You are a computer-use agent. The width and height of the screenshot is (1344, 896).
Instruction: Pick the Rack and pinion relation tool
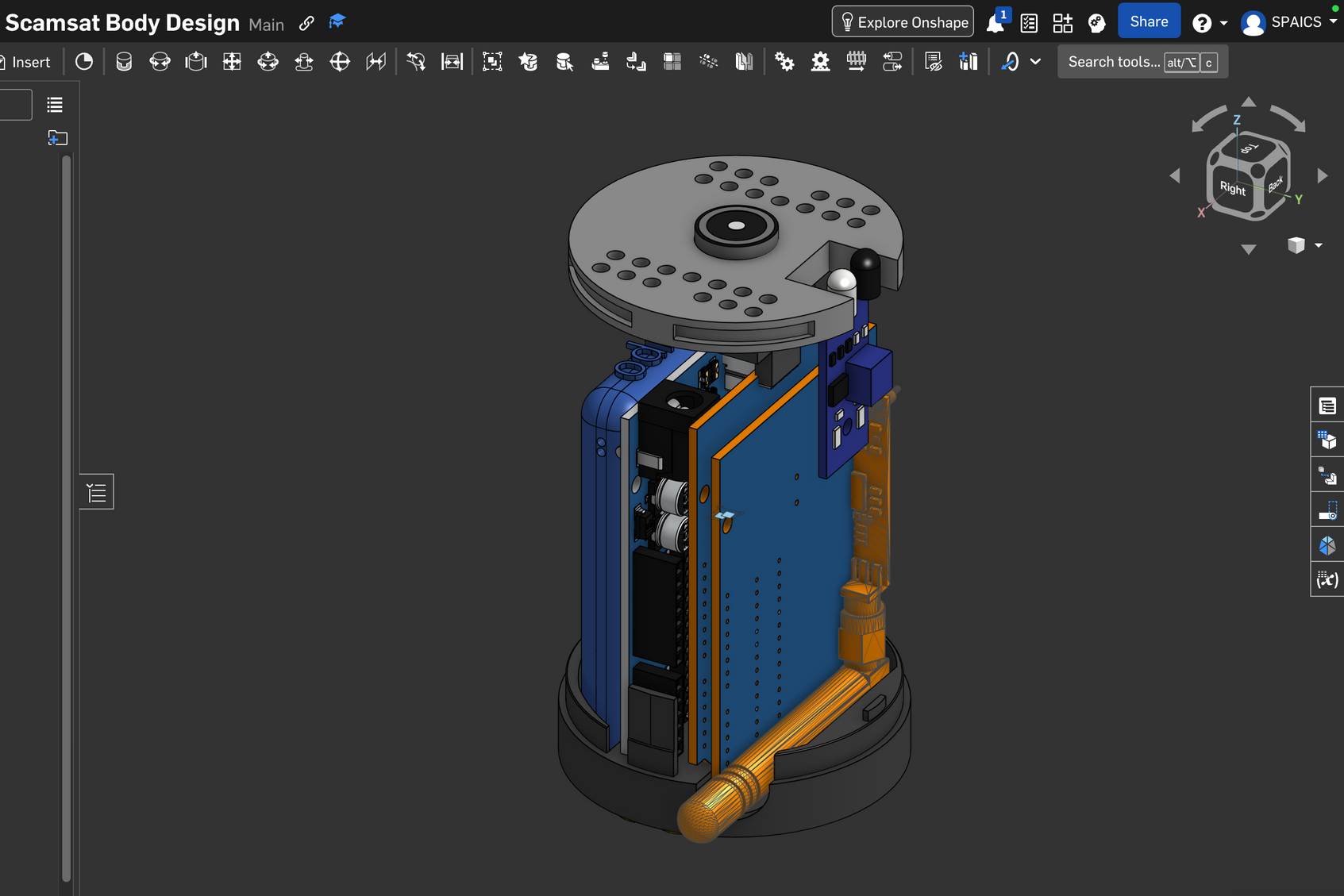pos(820,62)
